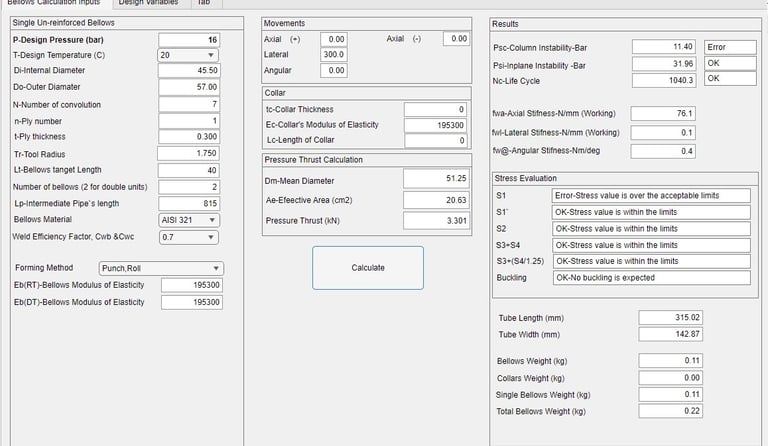Image resolution: width=768 pixels, height=446 pixels.
Task: Select the Tr-Tool Radius input field
Action: coord(189,153)
